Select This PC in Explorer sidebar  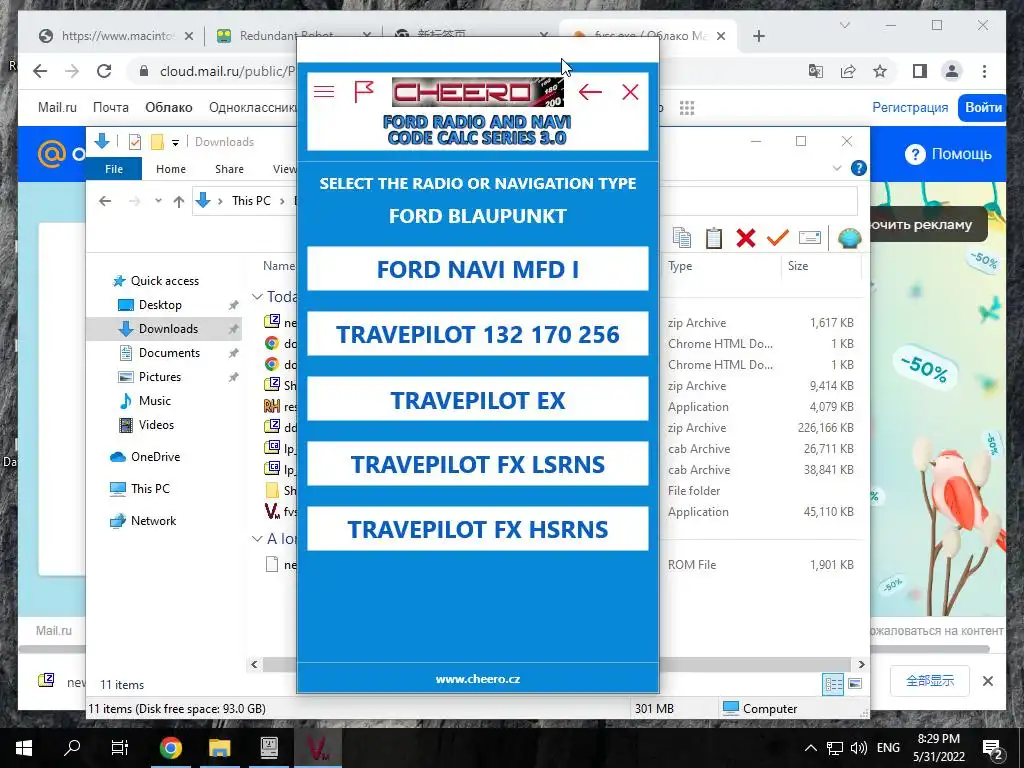[150, 488]
